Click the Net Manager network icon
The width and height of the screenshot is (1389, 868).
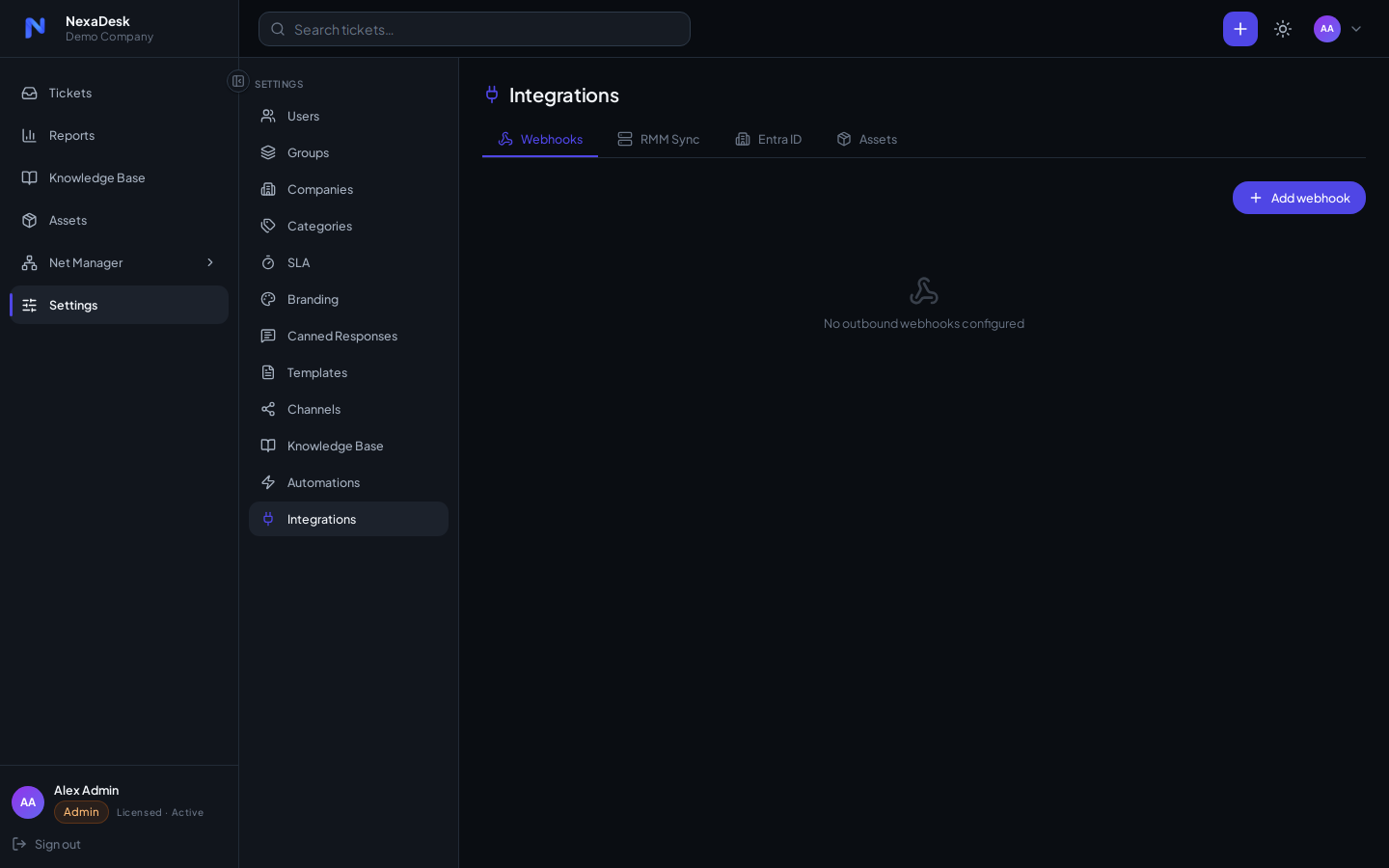(x=30, y=262)
